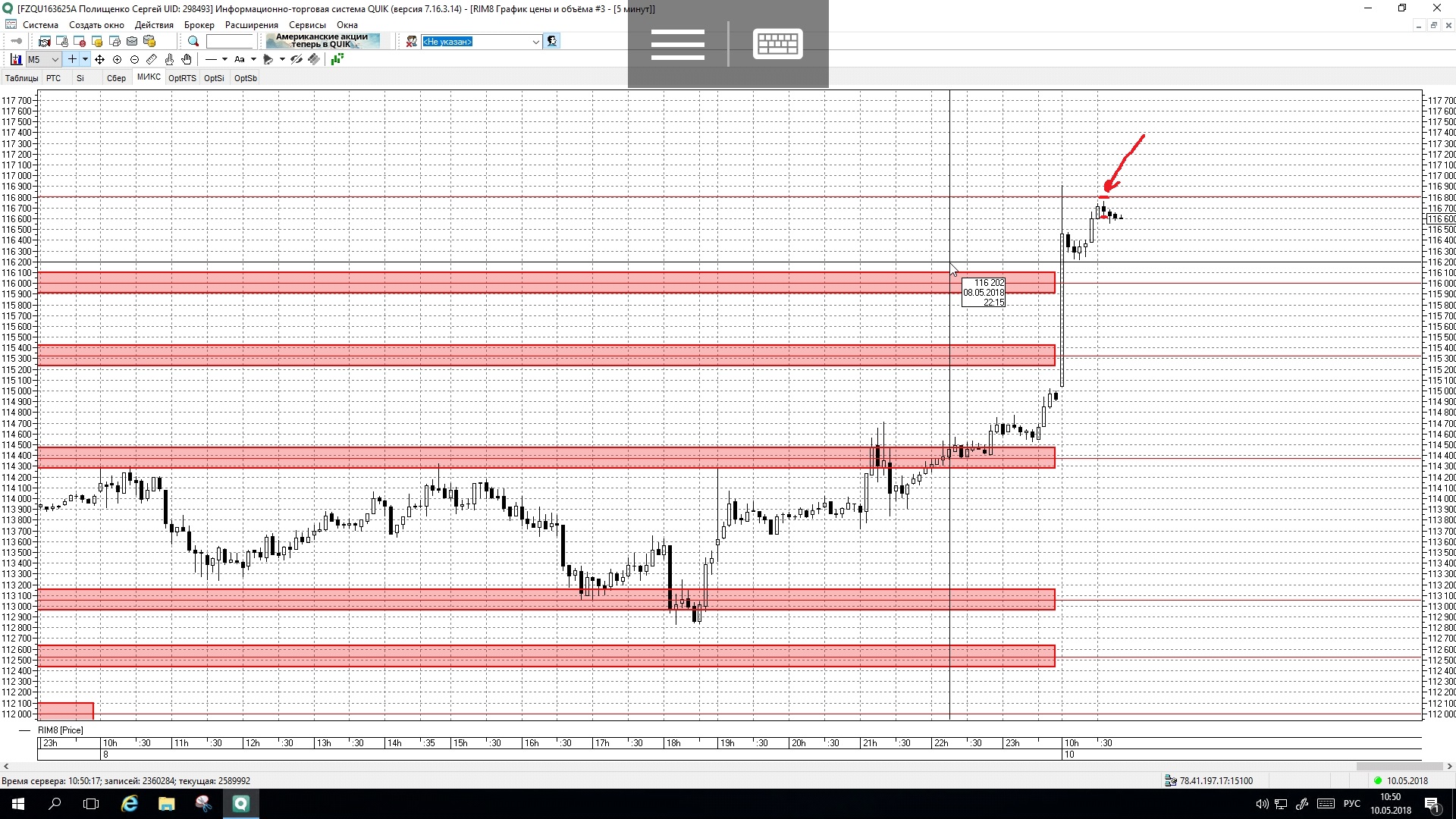Toggle the on-screen keyboard button
Screen dimensions: 1456x819
[x=777, y=43]
